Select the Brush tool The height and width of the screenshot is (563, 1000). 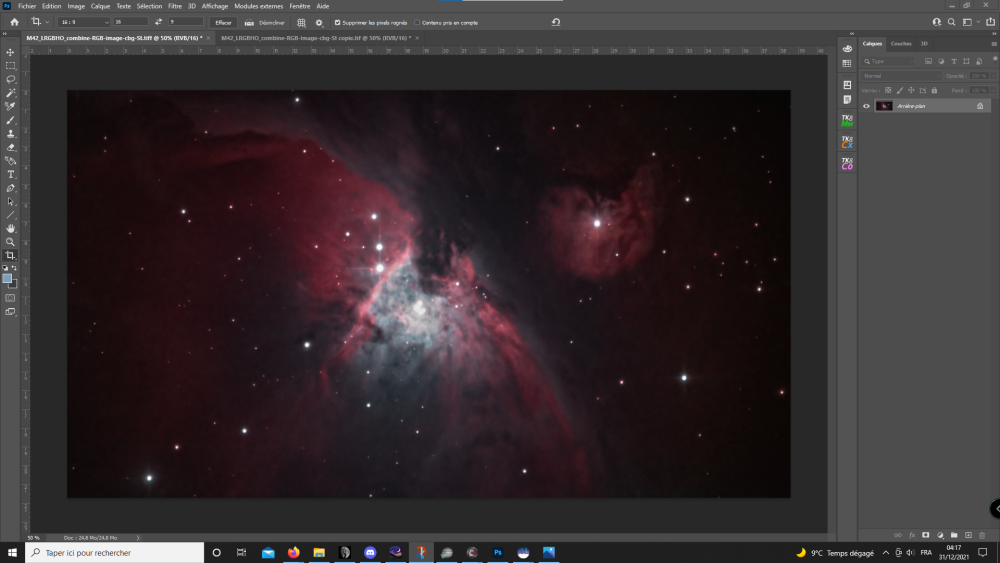10,121
